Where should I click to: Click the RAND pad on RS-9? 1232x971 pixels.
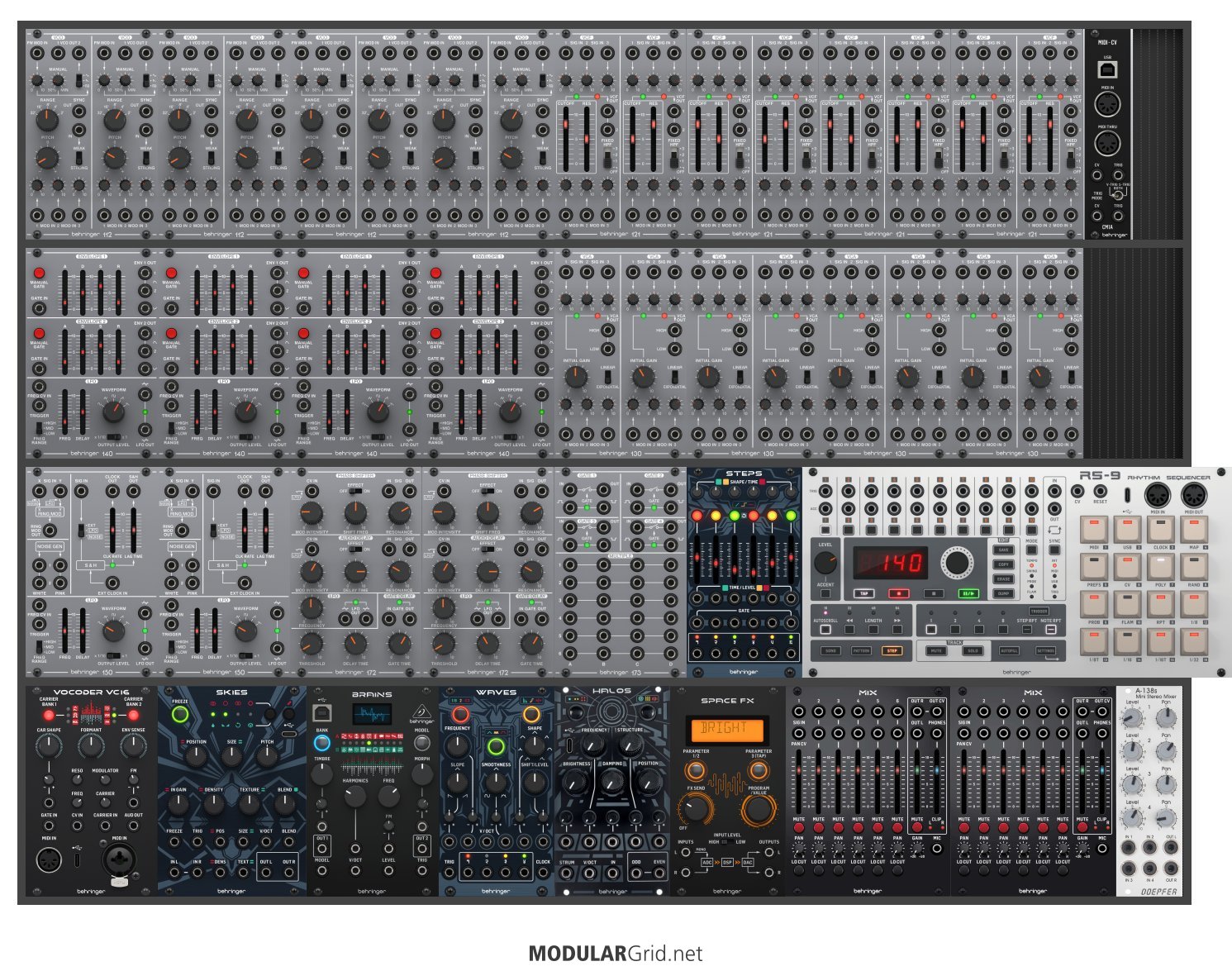tap(1193, 567)
